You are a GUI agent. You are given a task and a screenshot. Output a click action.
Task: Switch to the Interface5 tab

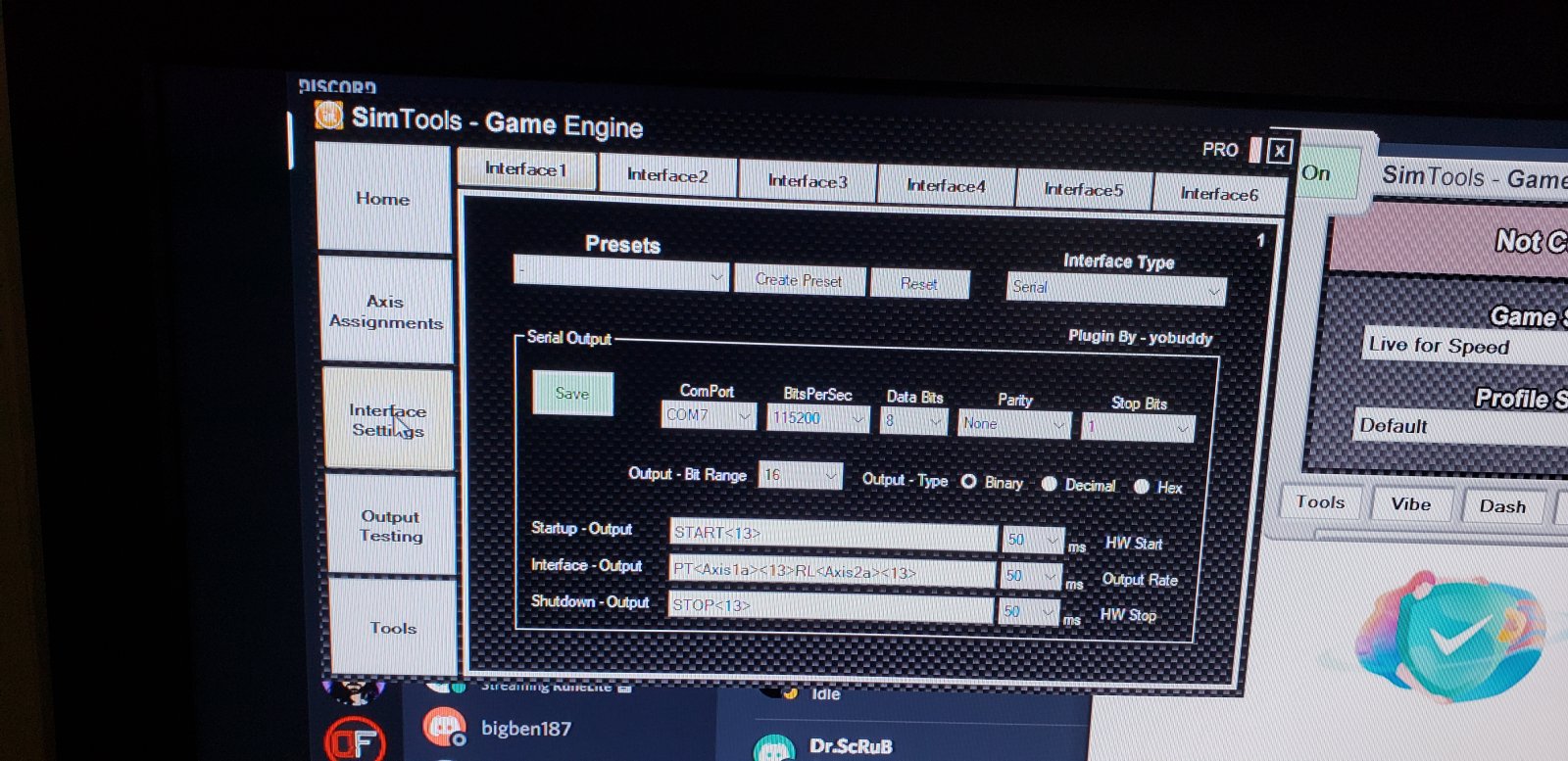[1084, 190]
